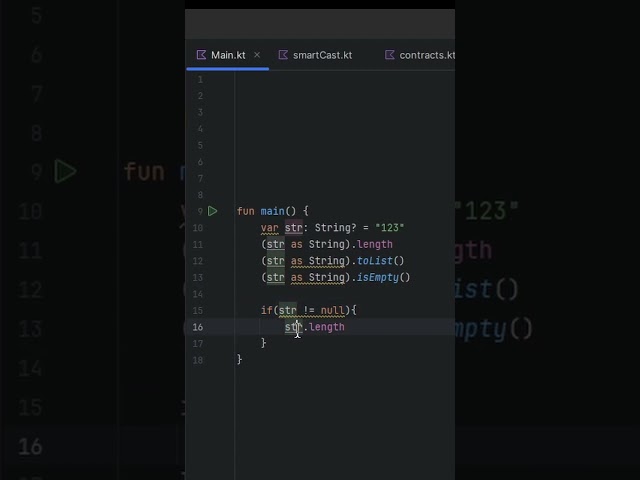
Task: Switch to the Main.kt tab
Action: pyautogui.click(x=228, y=55)
